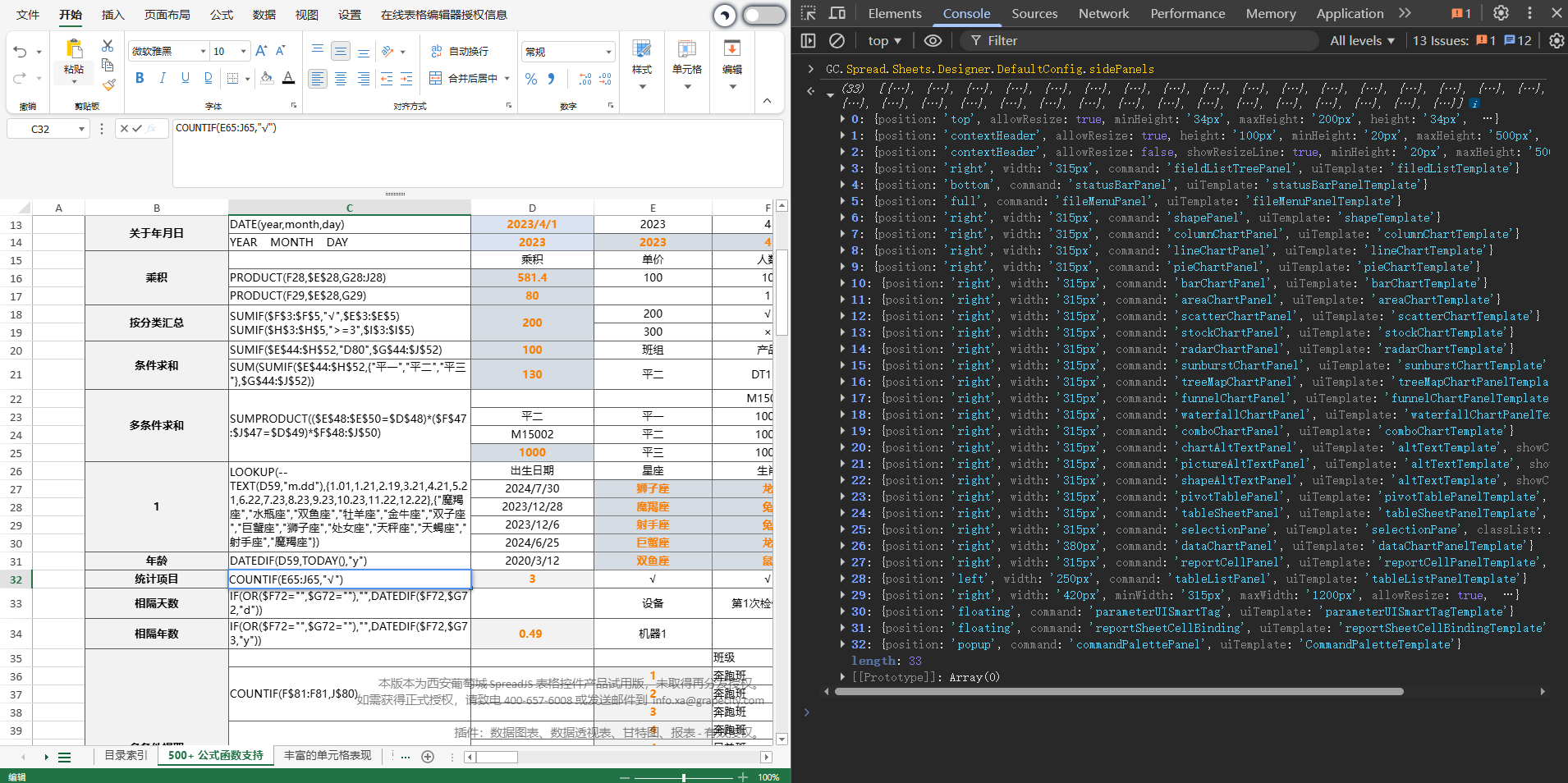The width and height of the screenshot is (1568, 783).
Task: Expand array item 0 in console output
Action: 843,119
